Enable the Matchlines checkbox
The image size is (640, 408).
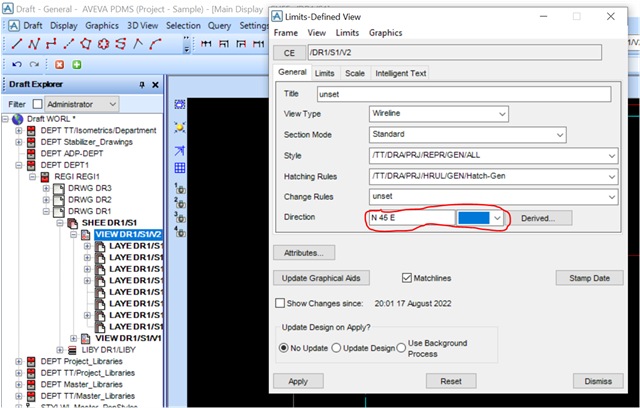(x=407, y=278)
